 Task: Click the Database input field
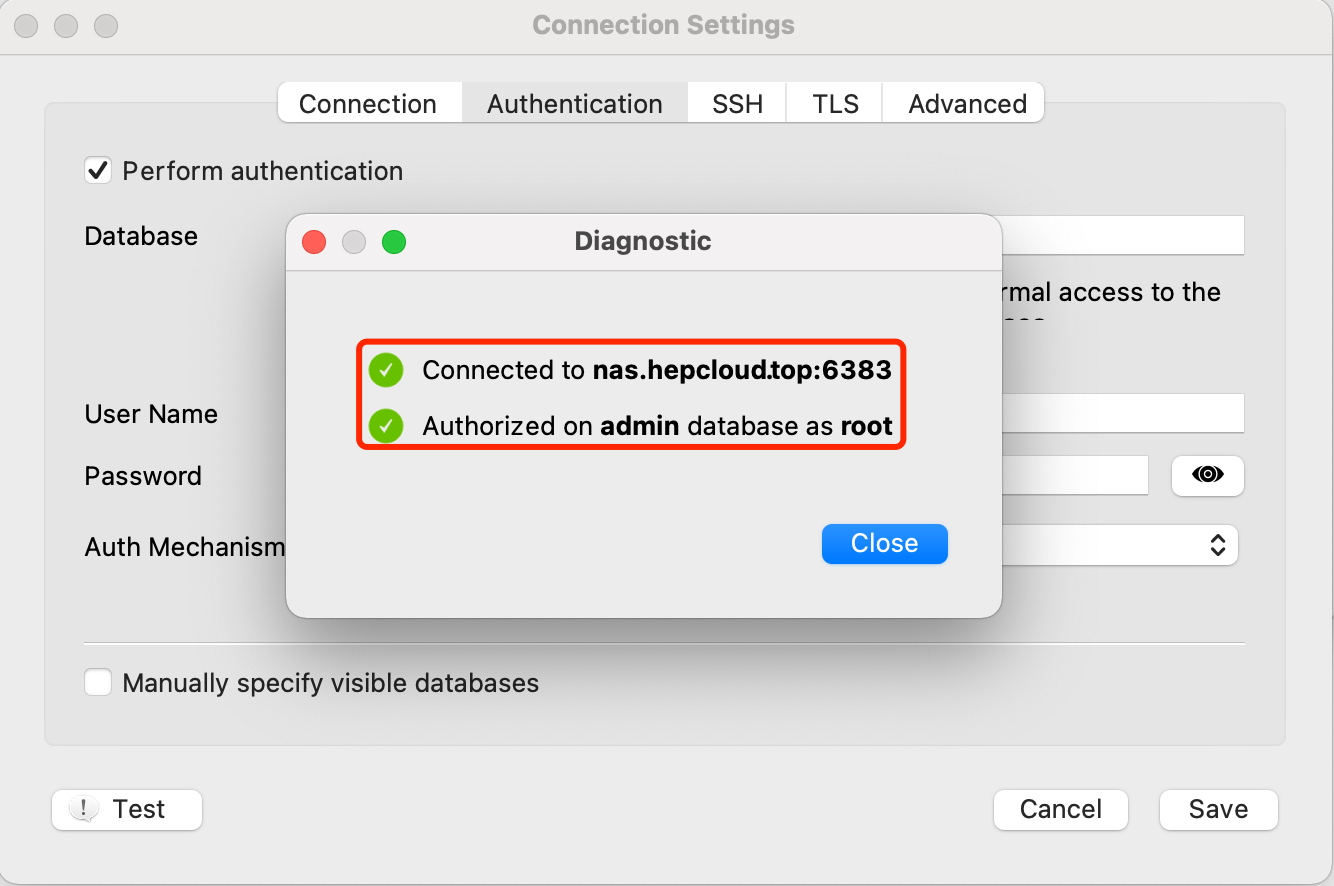[1122, 235]
